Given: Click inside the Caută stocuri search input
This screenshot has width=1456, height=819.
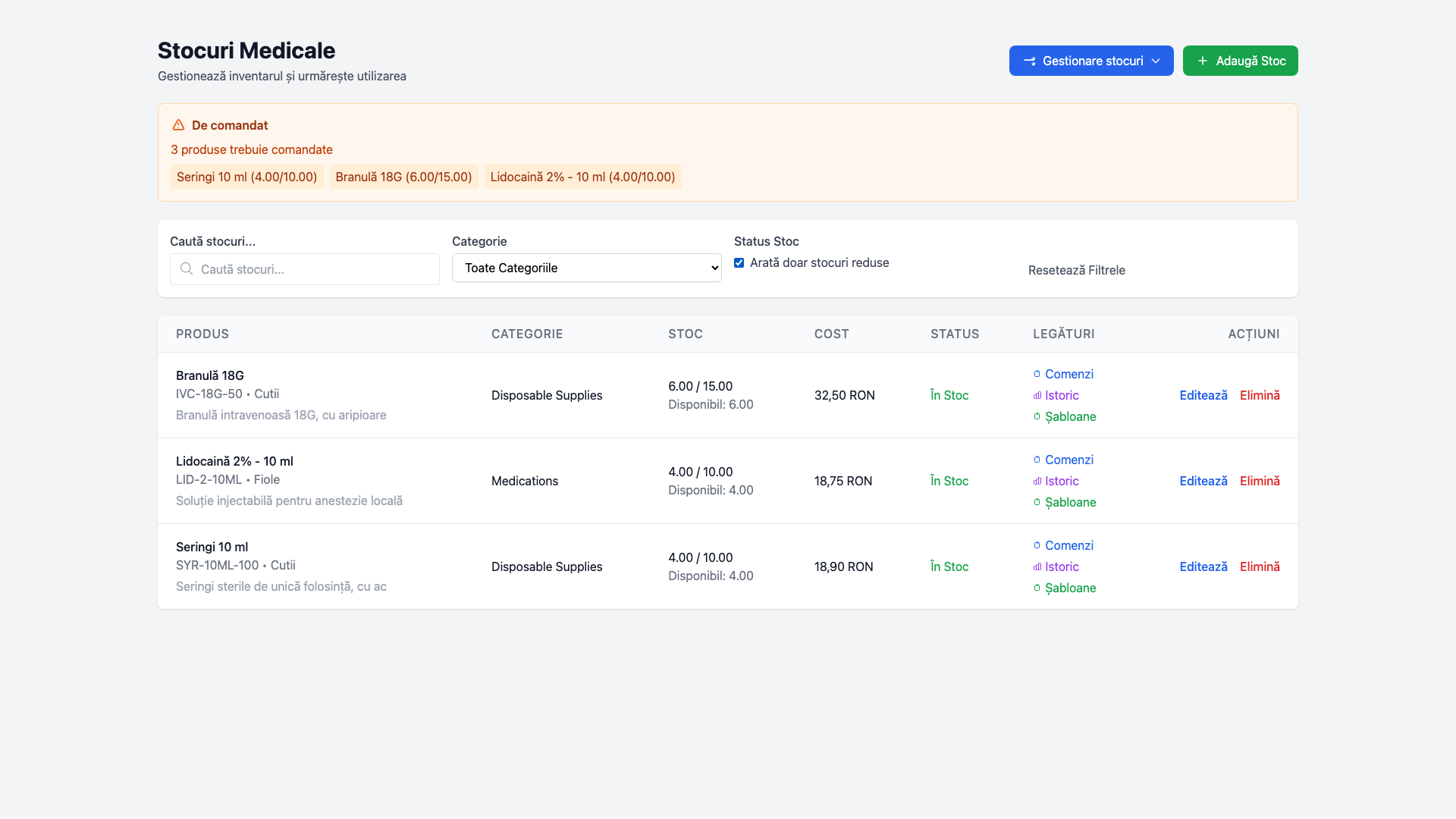Looking at the screenshot, I should pos(305,269).
